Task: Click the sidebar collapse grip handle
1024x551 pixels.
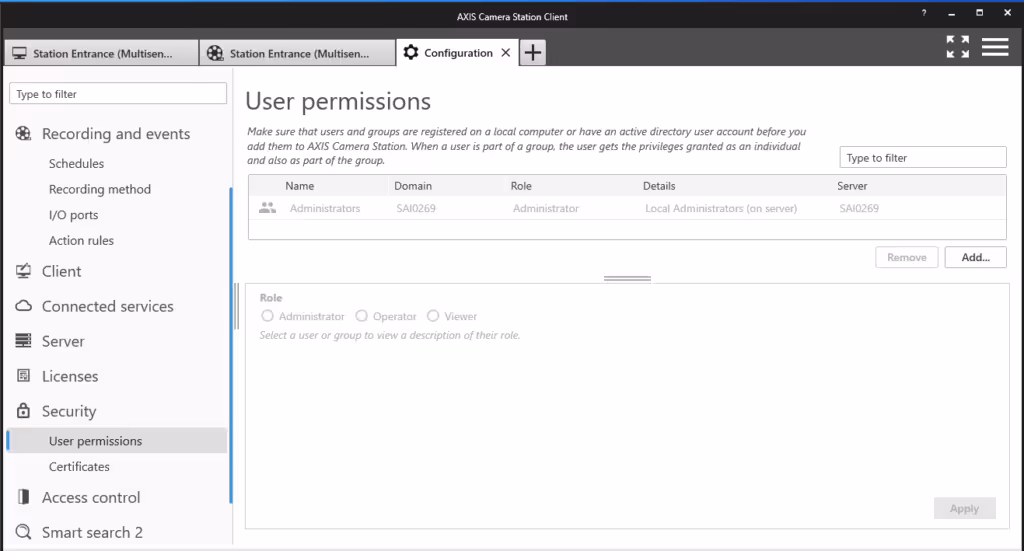Action: point(237,306)
